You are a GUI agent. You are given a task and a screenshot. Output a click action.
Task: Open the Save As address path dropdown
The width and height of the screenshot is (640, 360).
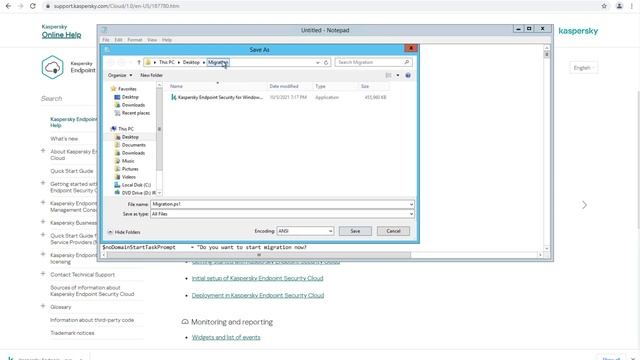click(x=318, y=62)
